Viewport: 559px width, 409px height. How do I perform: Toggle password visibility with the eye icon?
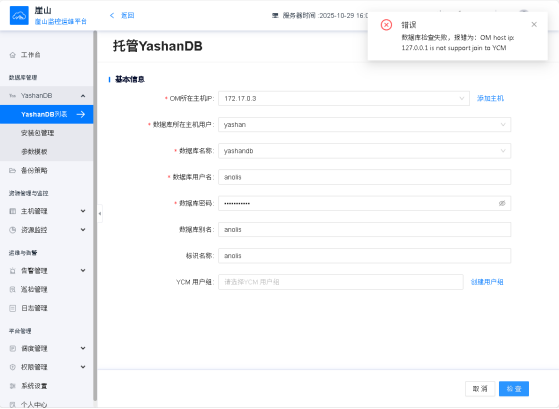pyautogui.click(x=502, y=203)
